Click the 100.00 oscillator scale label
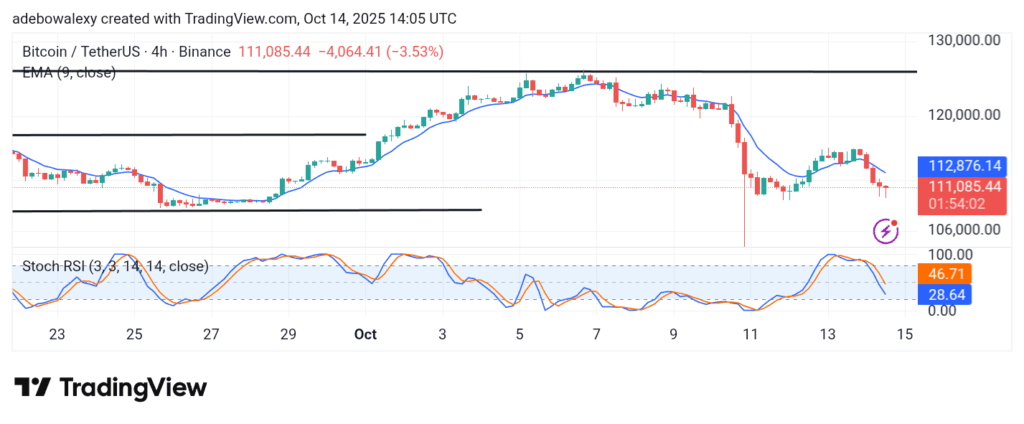The width and height of the screenshot is (1024, 424). coord(950,254)
